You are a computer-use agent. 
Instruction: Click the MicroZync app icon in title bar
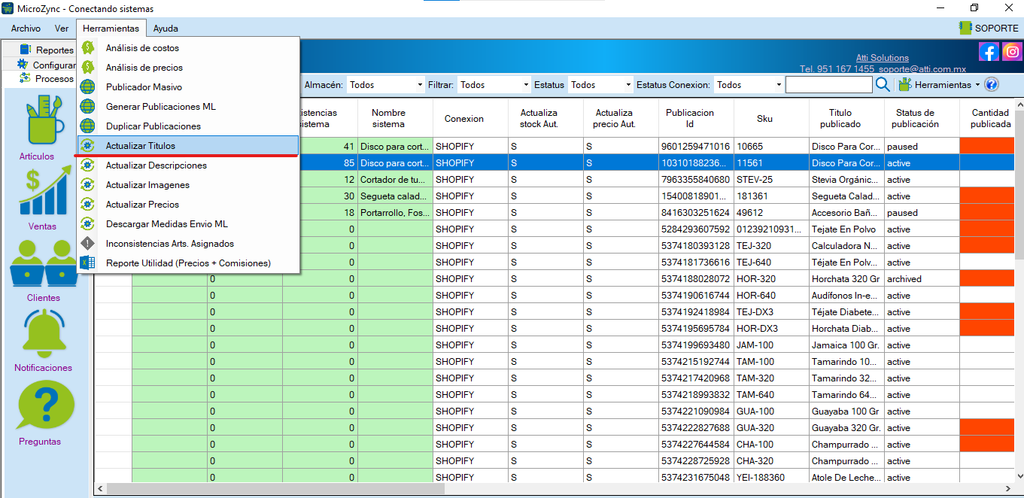(8, 8)
